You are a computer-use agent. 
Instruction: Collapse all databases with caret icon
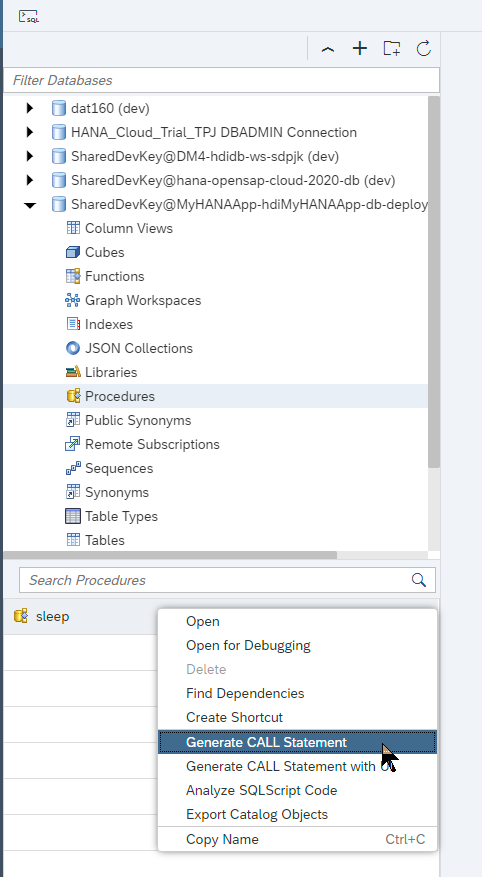click(x=328, y=49)
